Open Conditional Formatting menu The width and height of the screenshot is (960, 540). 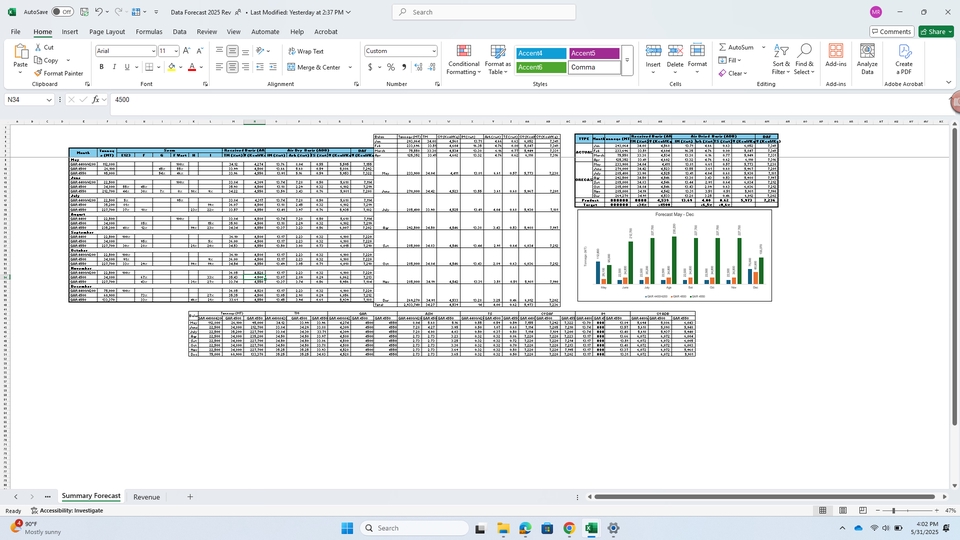pyautogui.click(x=463, y=60)
